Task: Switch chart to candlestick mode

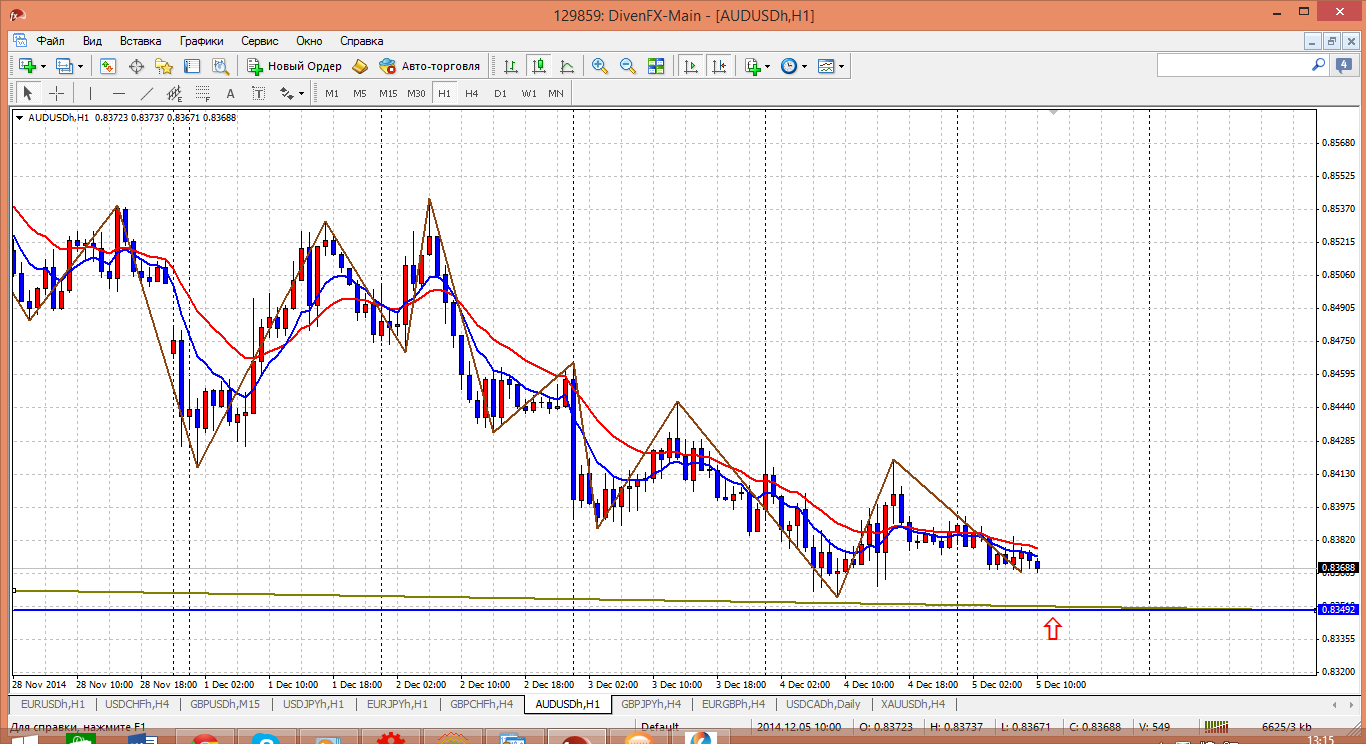Action: 539,66
